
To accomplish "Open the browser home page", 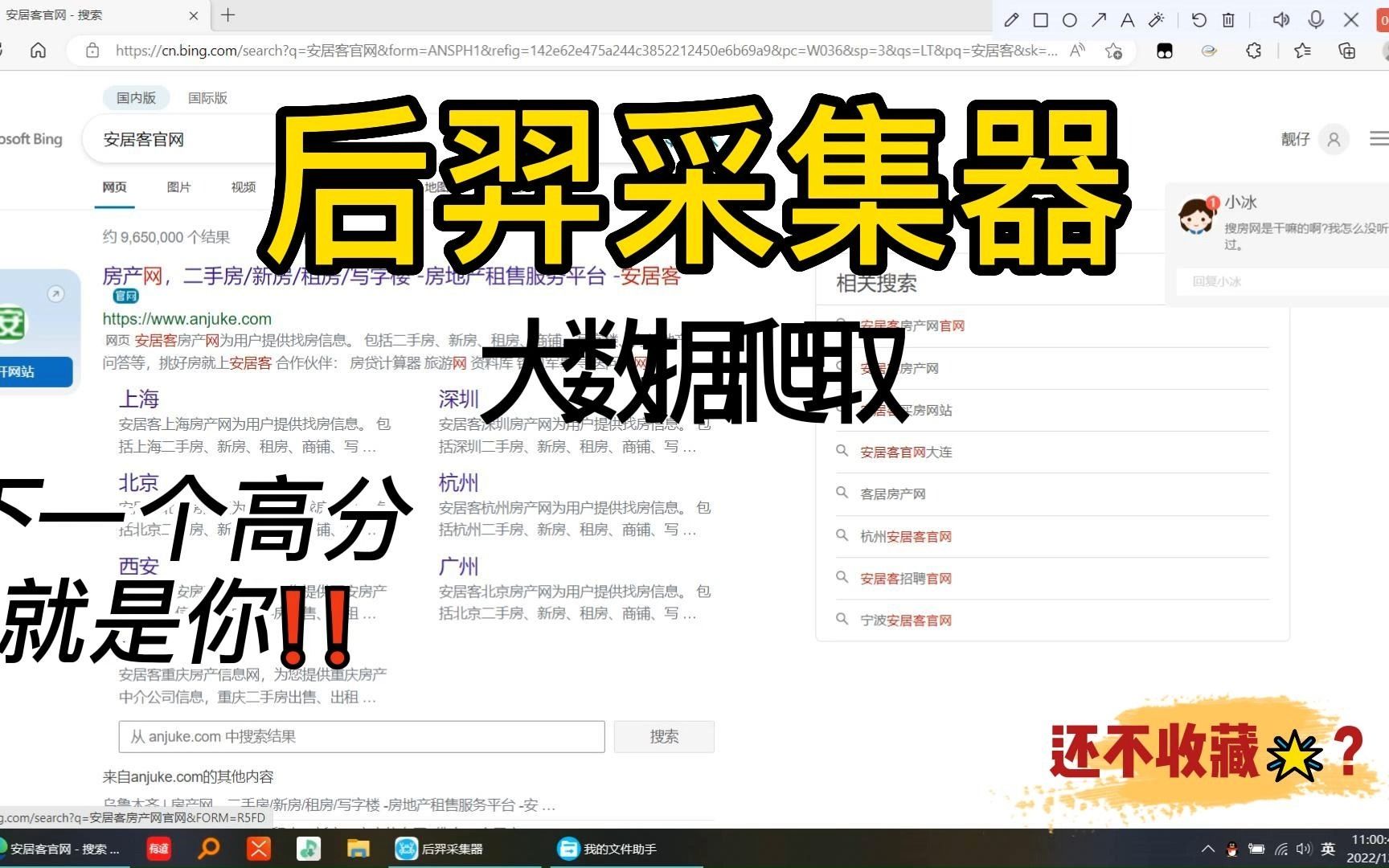I will (38, 51).
